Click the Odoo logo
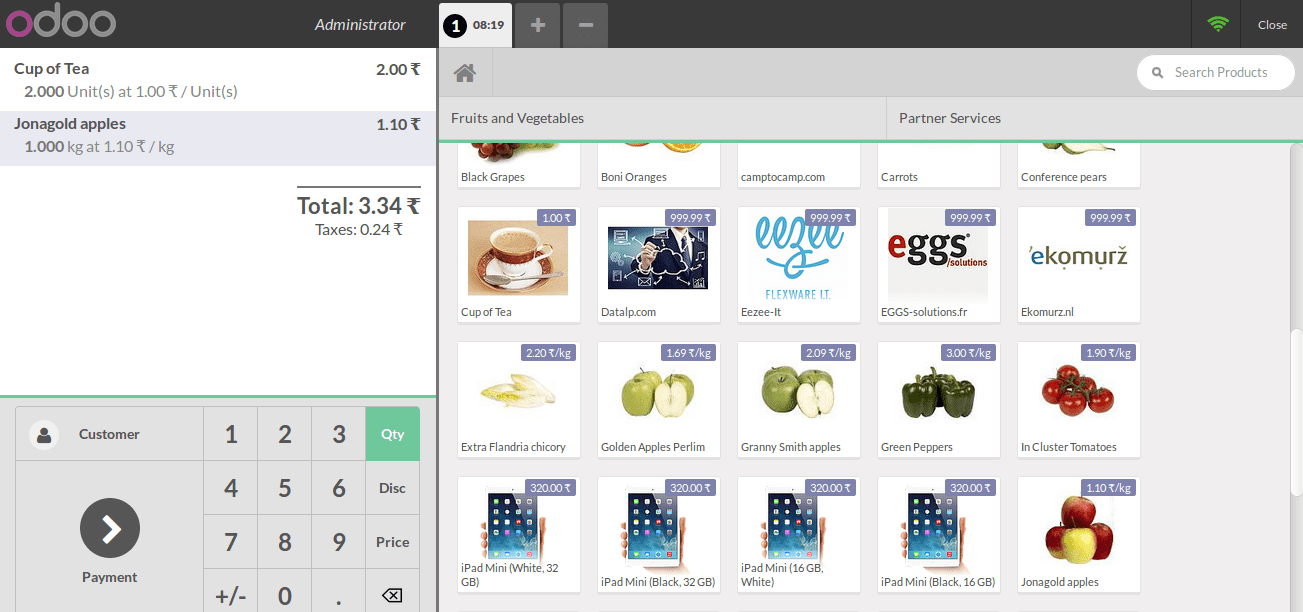The width and height of the screenshot is (1303, 612). click(x=61, y=21)
